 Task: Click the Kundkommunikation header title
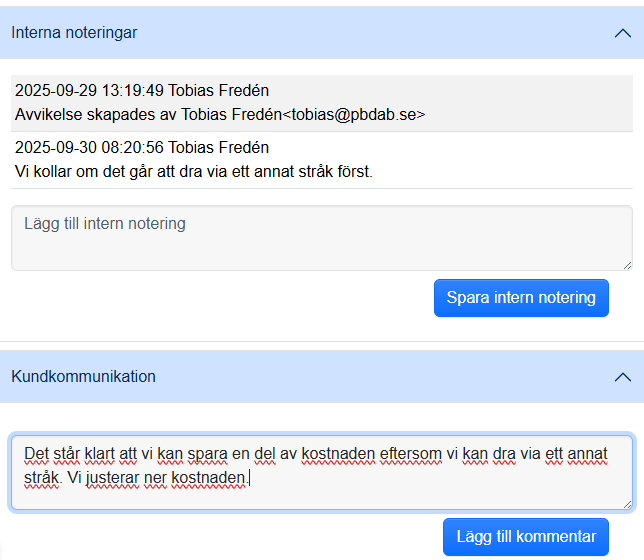[x=84, y=377]
